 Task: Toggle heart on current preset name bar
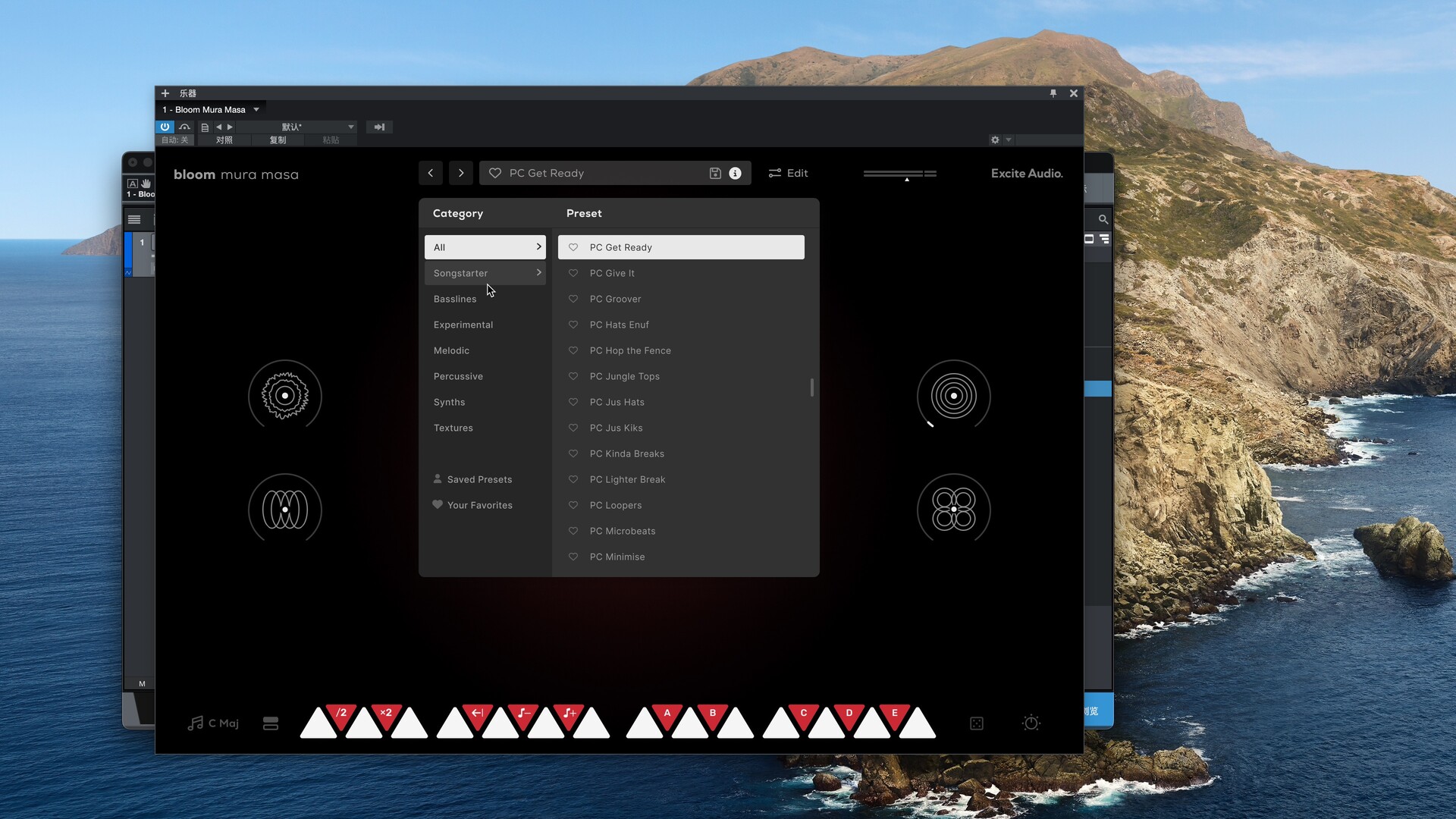[495, 173]
